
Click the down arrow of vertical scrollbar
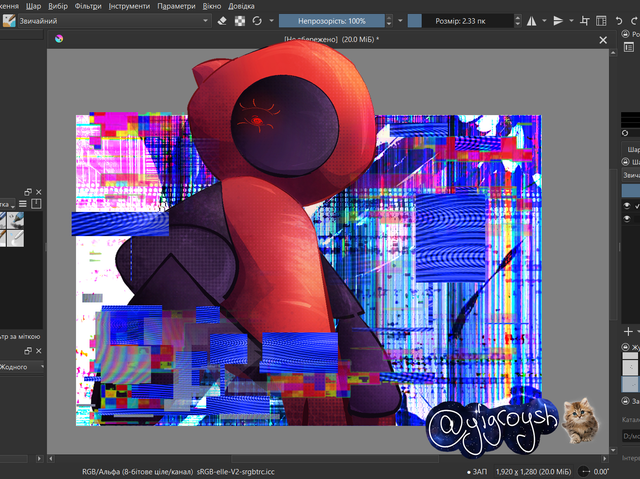pos(613,450)
